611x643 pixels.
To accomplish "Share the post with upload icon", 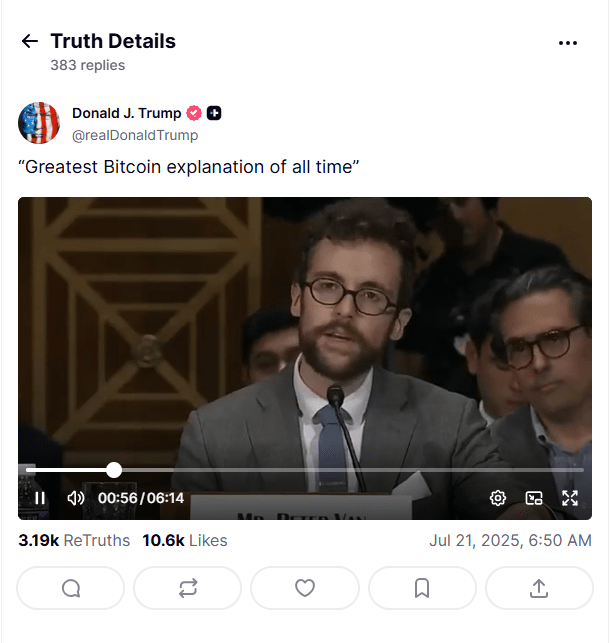I will tap(539, 588).
